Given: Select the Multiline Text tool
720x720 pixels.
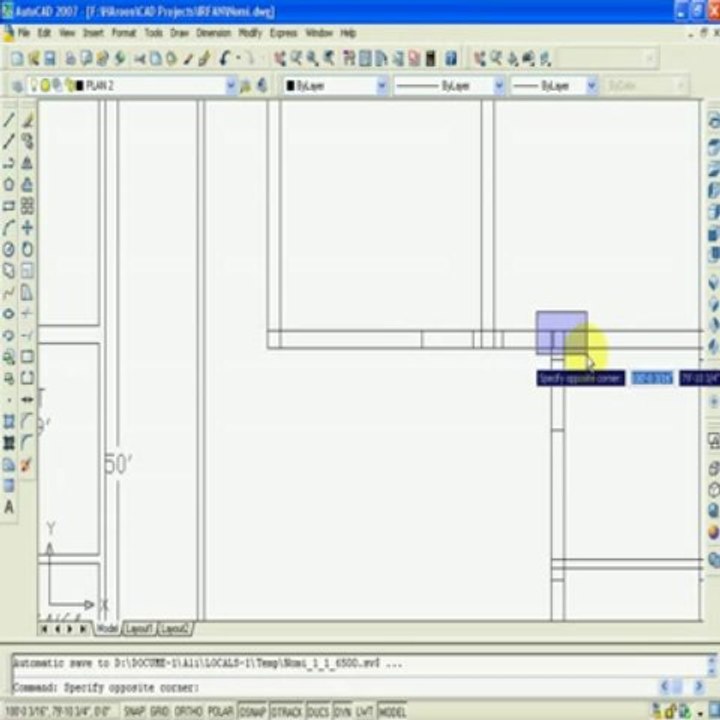Looking at the screenshot, I should click(9, 507).
